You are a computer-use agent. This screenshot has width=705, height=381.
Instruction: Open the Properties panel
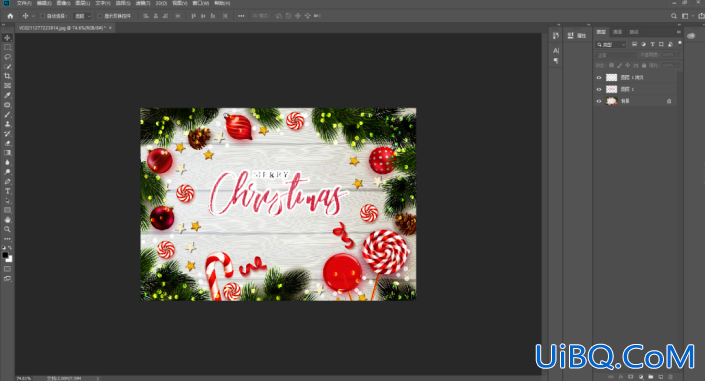(576, 36)
